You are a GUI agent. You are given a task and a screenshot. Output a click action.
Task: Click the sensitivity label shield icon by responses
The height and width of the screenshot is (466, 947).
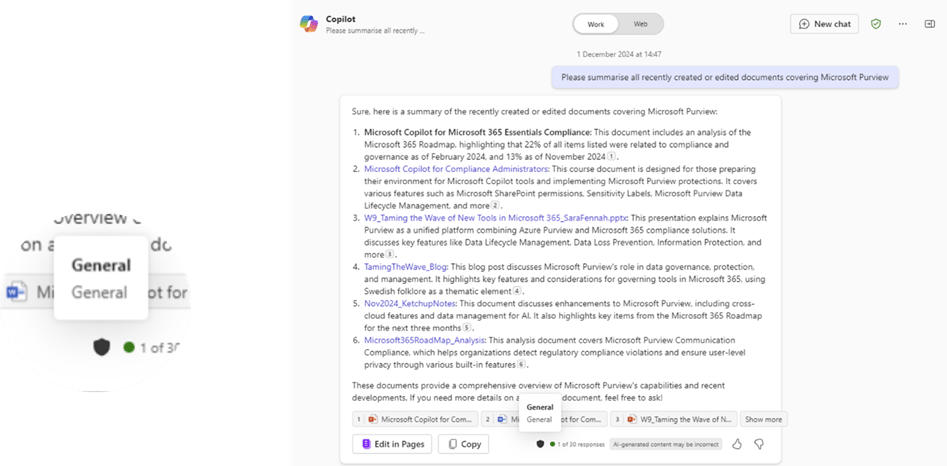coord(540,444)
